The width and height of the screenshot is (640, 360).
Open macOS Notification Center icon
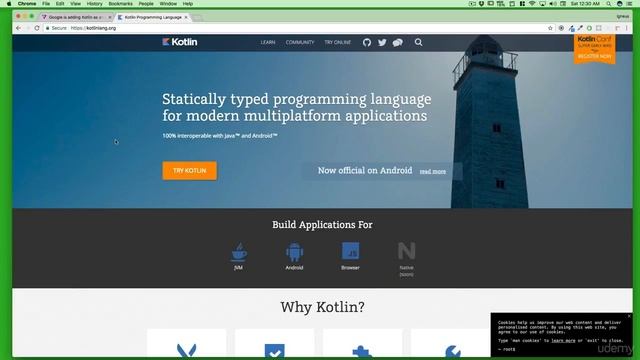click(x=630, y=4)
